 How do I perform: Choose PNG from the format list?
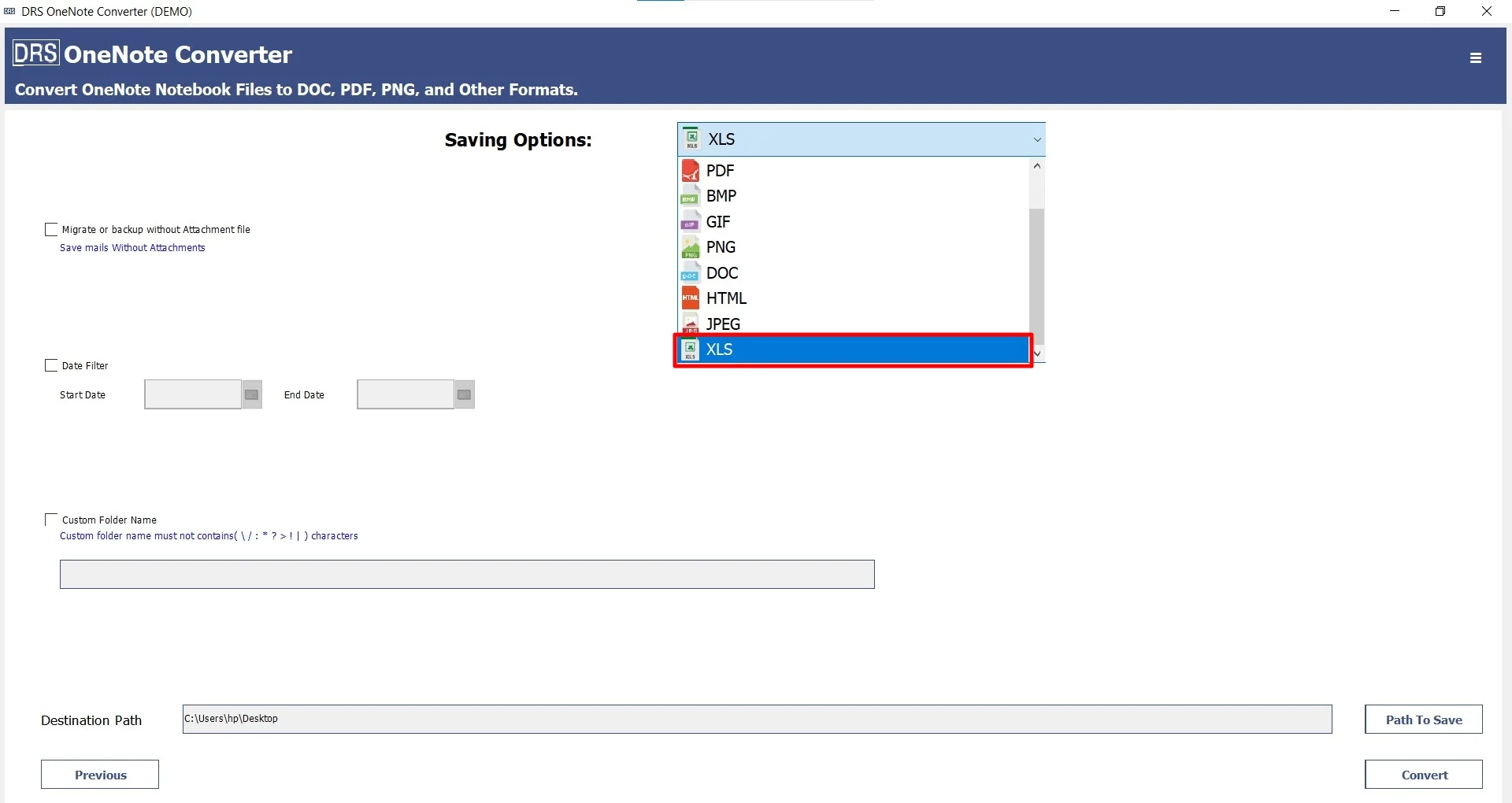coord(854,247)
